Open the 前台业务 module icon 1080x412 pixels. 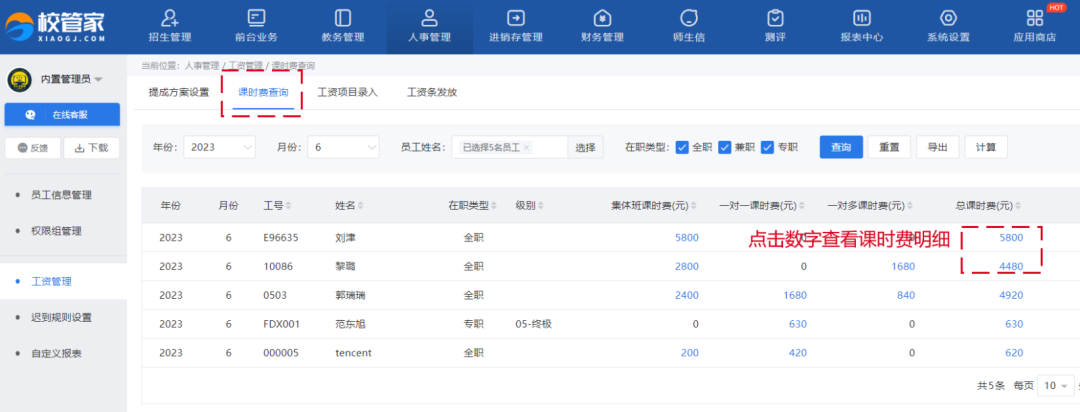tap(256, 18)
